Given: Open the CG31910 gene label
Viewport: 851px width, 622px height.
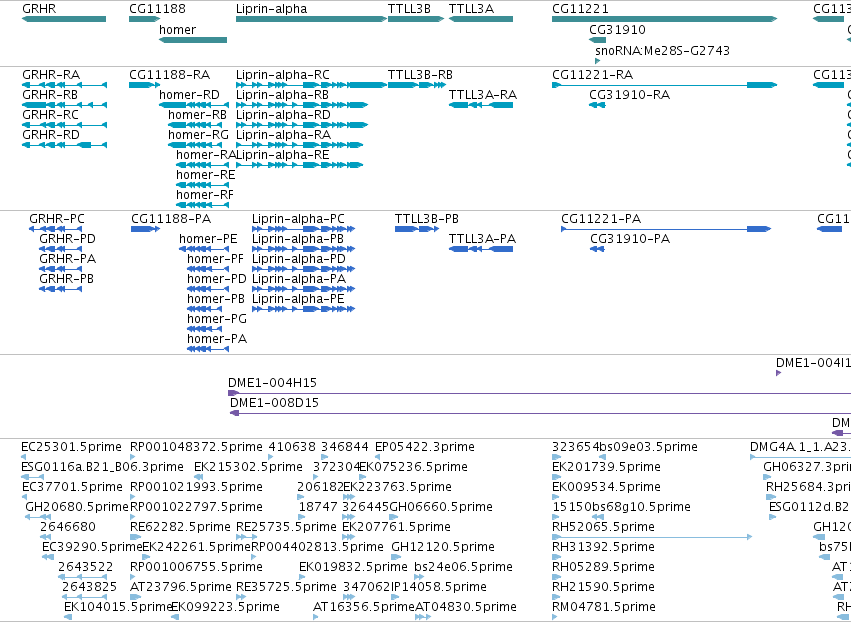Looking at the screenshot, I should (x=618, y=30).
